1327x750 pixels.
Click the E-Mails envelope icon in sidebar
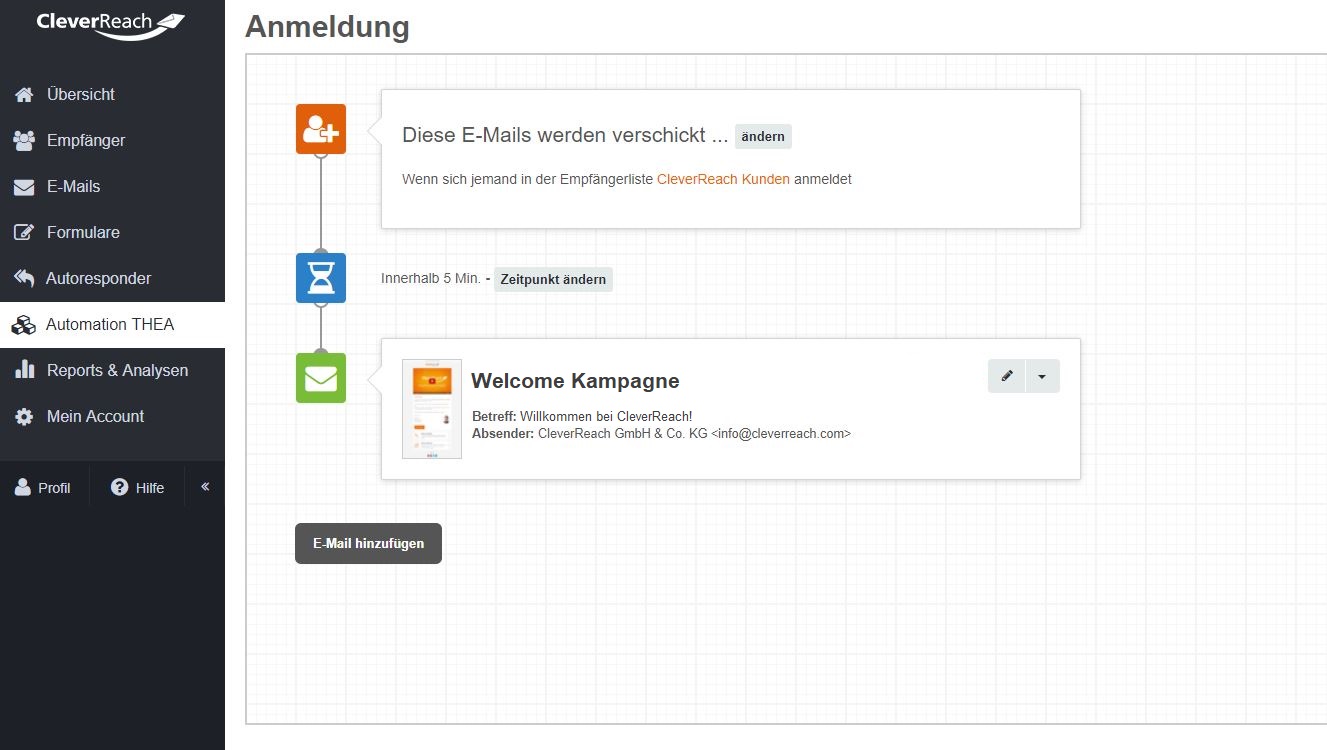point(24,187)
